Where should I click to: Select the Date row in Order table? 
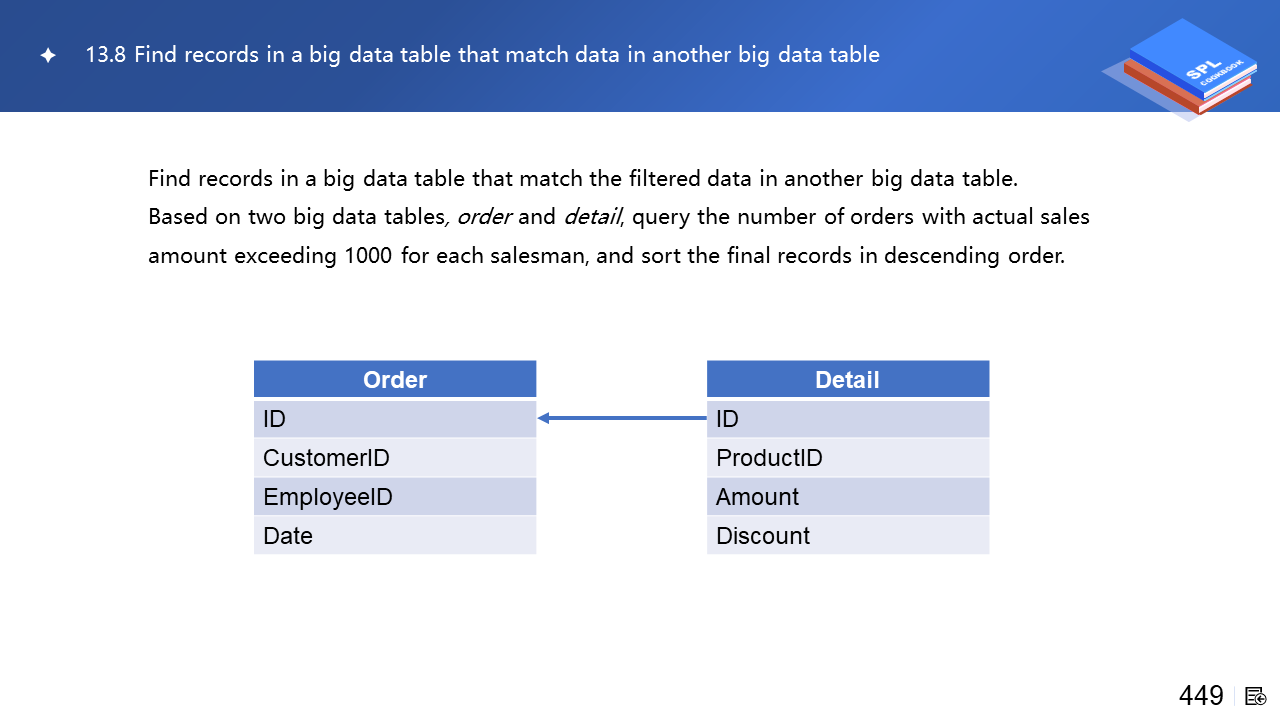click(395, 536)
